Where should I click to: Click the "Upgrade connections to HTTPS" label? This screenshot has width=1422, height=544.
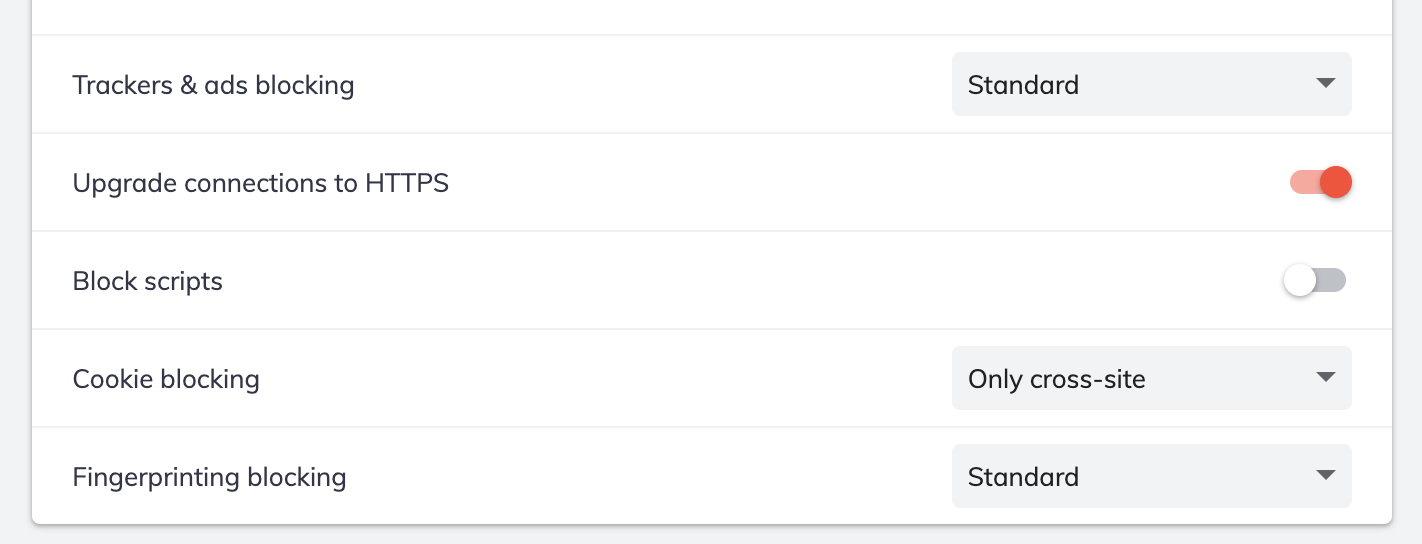260,183
